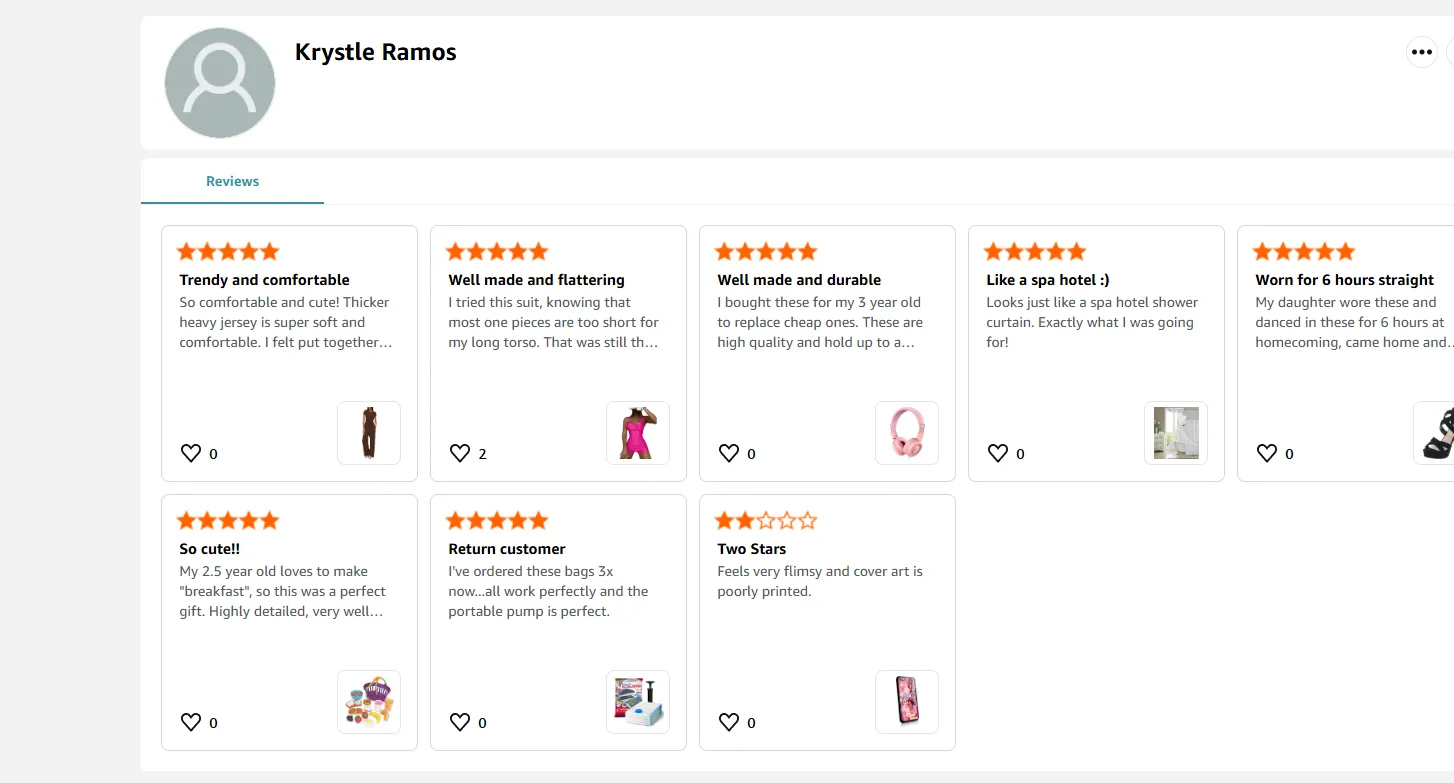Toggle heart on "Well made and flattering" review
The image size is (1454, 783).
pos(460,453)
